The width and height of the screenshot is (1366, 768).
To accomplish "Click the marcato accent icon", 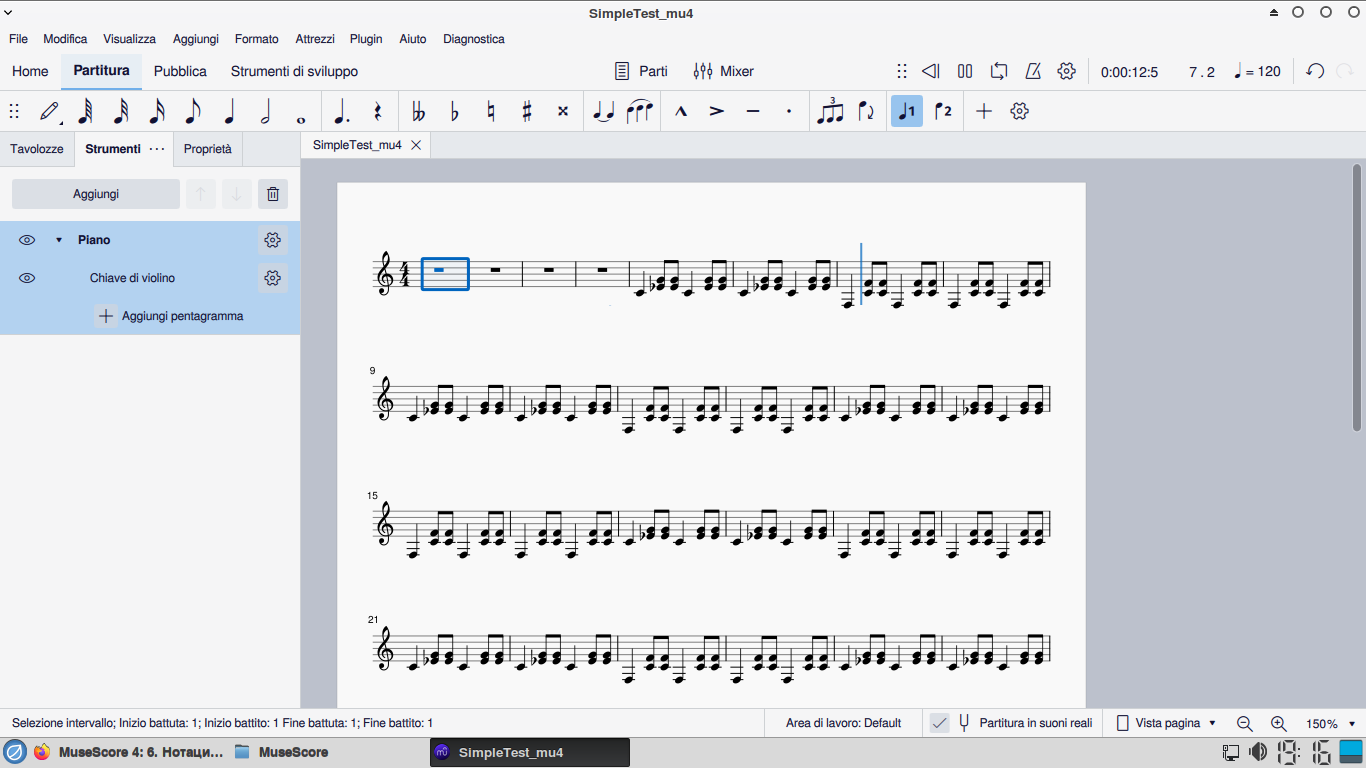I will click(681, 112).
